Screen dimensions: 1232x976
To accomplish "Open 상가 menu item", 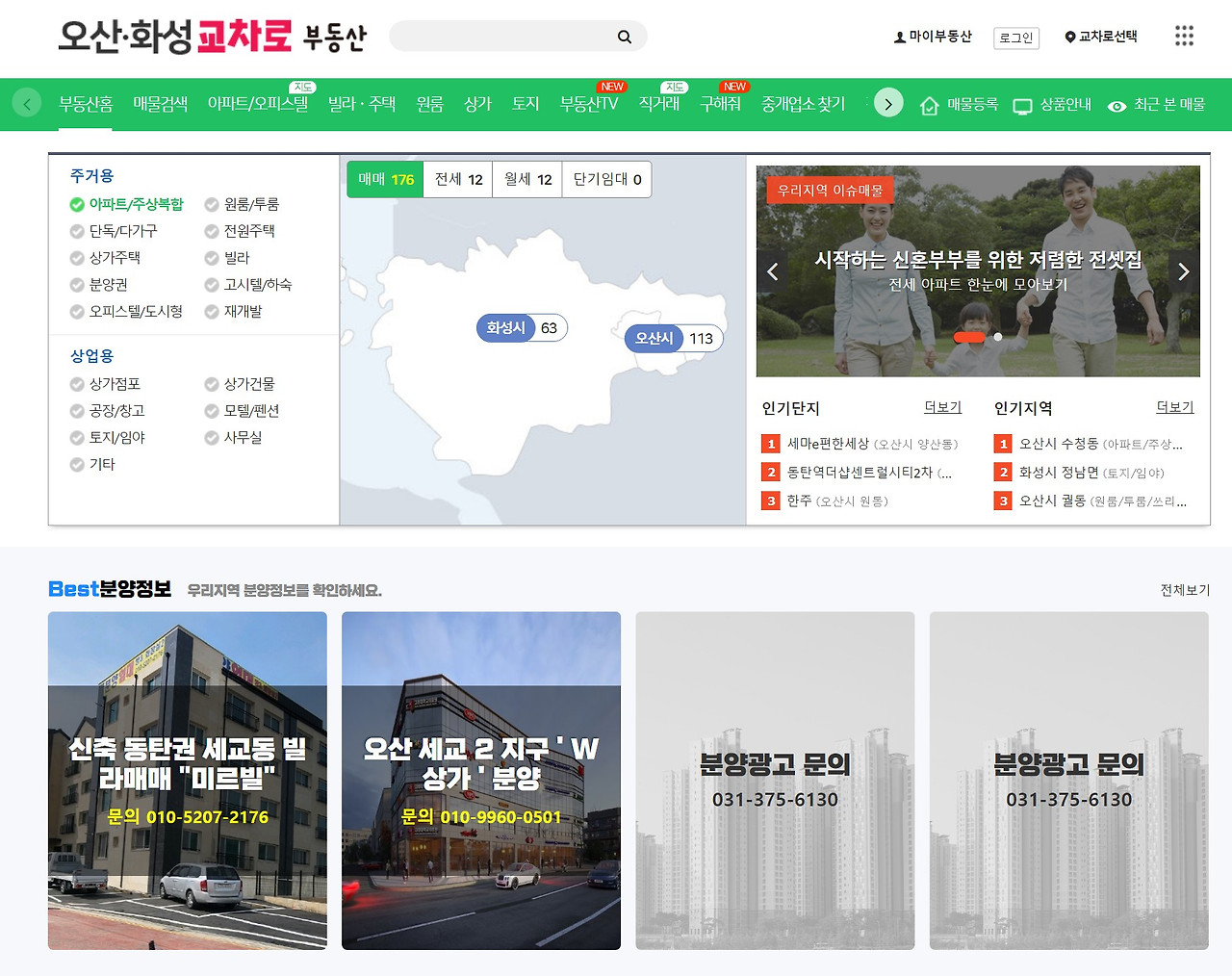I will [x=477, y=104].
